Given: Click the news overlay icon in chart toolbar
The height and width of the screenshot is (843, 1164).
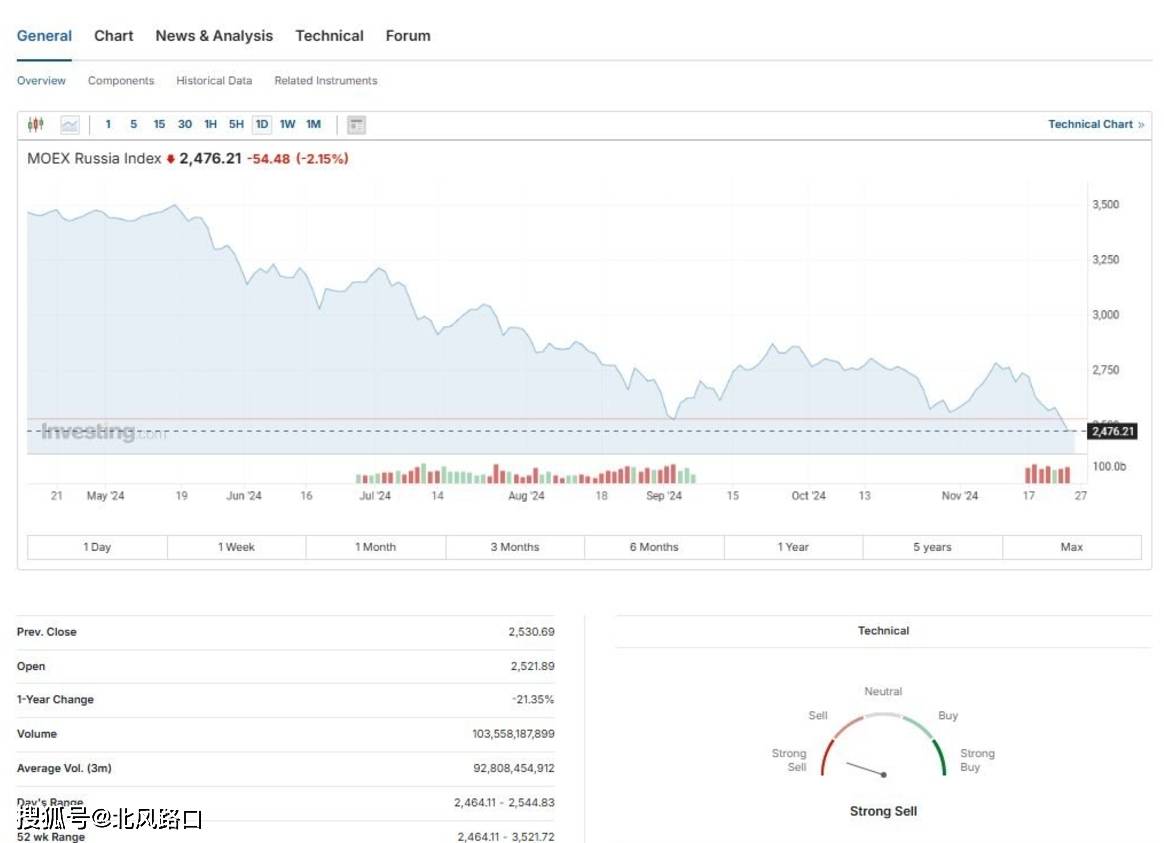Looking at the screenshot, I should pyautogui.click(x=357, y=125).
